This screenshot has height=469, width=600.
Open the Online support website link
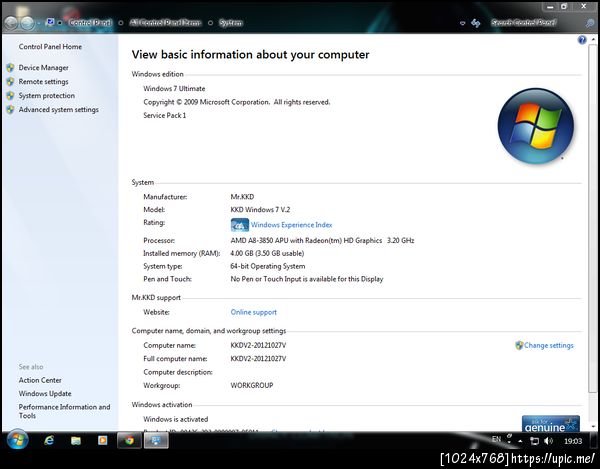tap(253, 312)
